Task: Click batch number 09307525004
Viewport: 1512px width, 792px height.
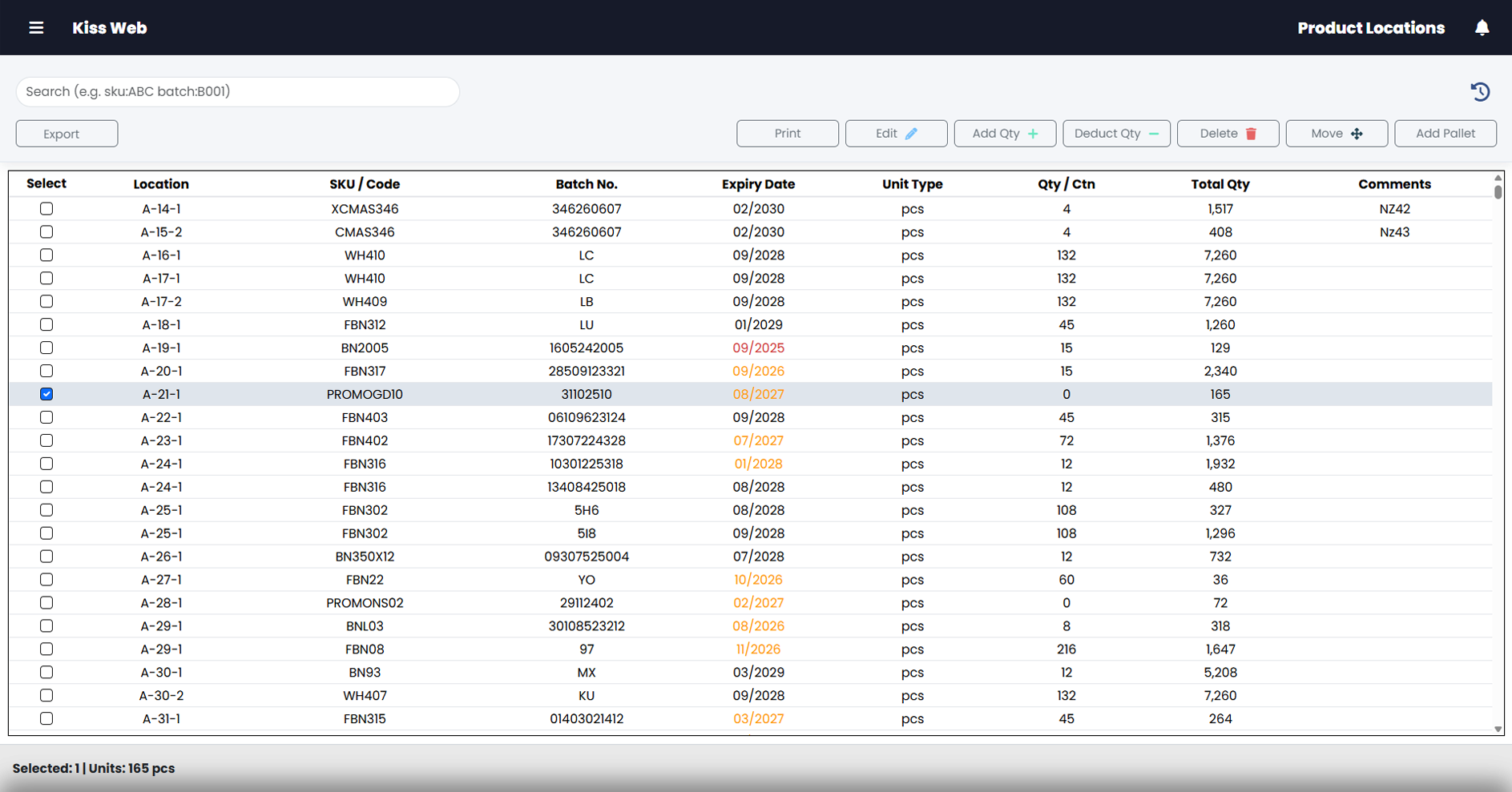Action: [587, 557]
